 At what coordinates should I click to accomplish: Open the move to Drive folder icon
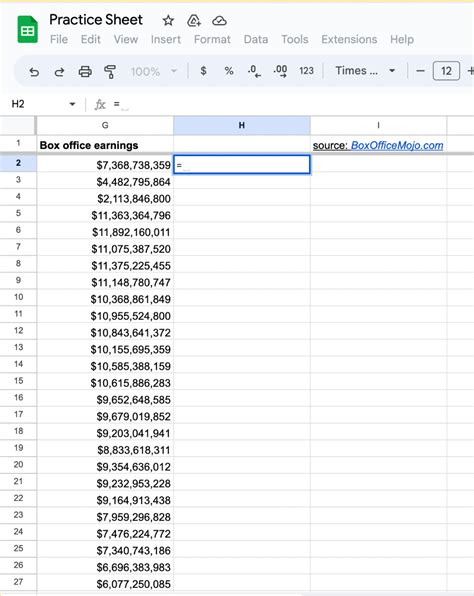[x=194, y=21]
